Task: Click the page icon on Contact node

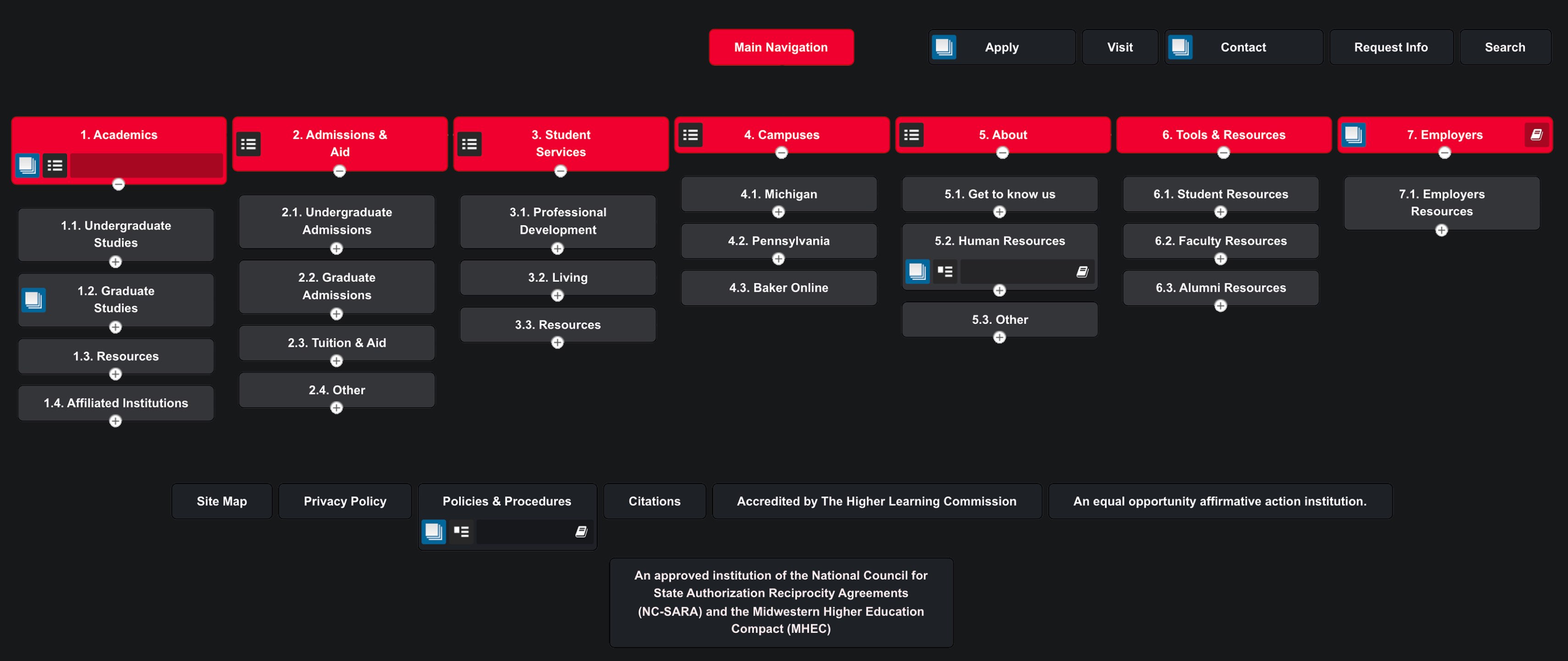Action: 1179,47
